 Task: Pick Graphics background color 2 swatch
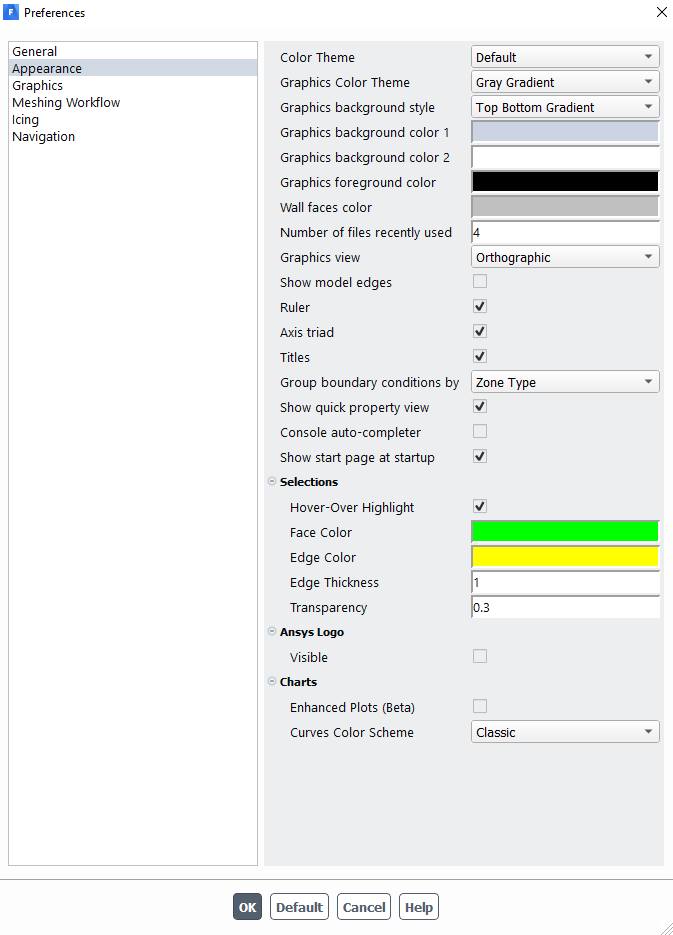pyautogui.click(x=565, y=157)
